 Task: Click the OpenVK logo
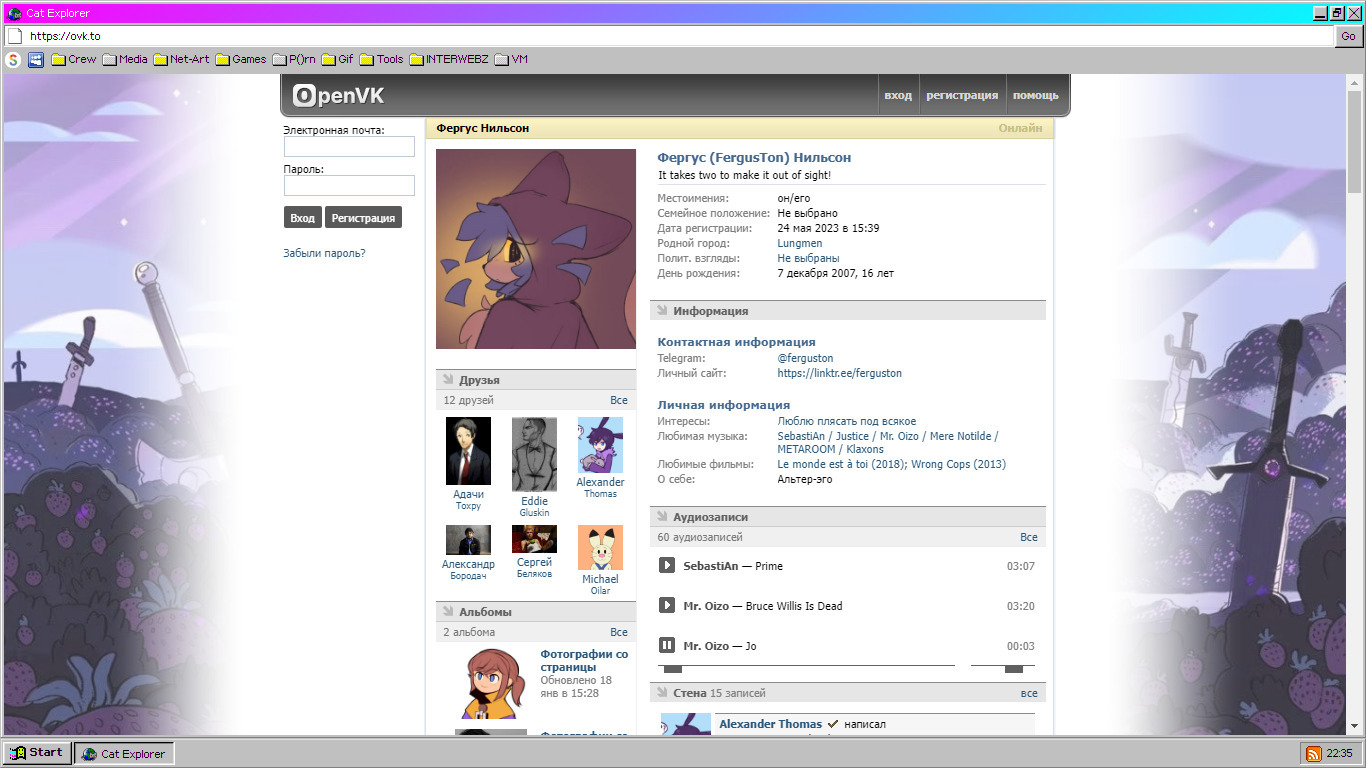coord(338,96)
